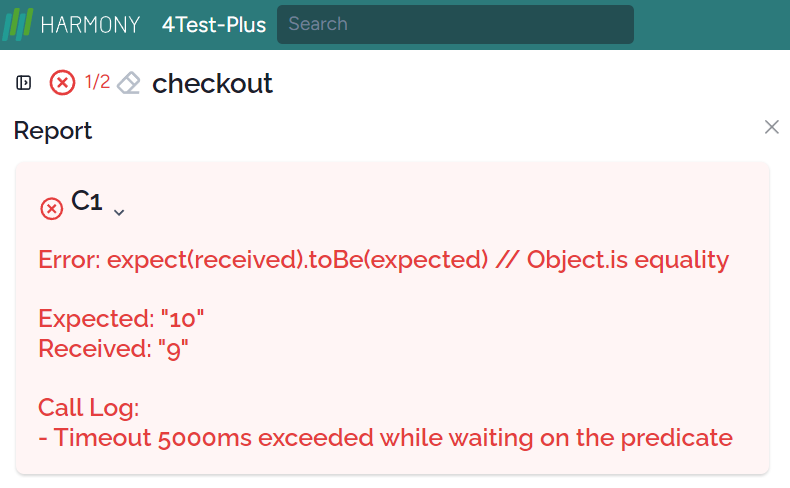The image size is (790, 488).
Task: Click the Received "9" line
Action: click(x=113, y=348)
